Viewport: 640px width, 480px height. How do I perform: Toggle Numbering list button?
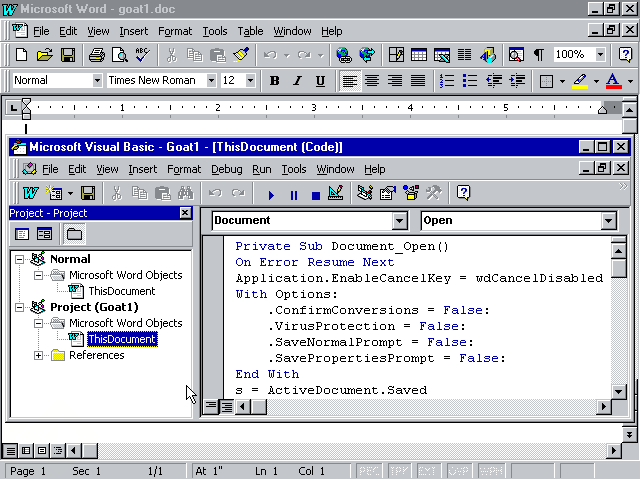tap(447, 81)
